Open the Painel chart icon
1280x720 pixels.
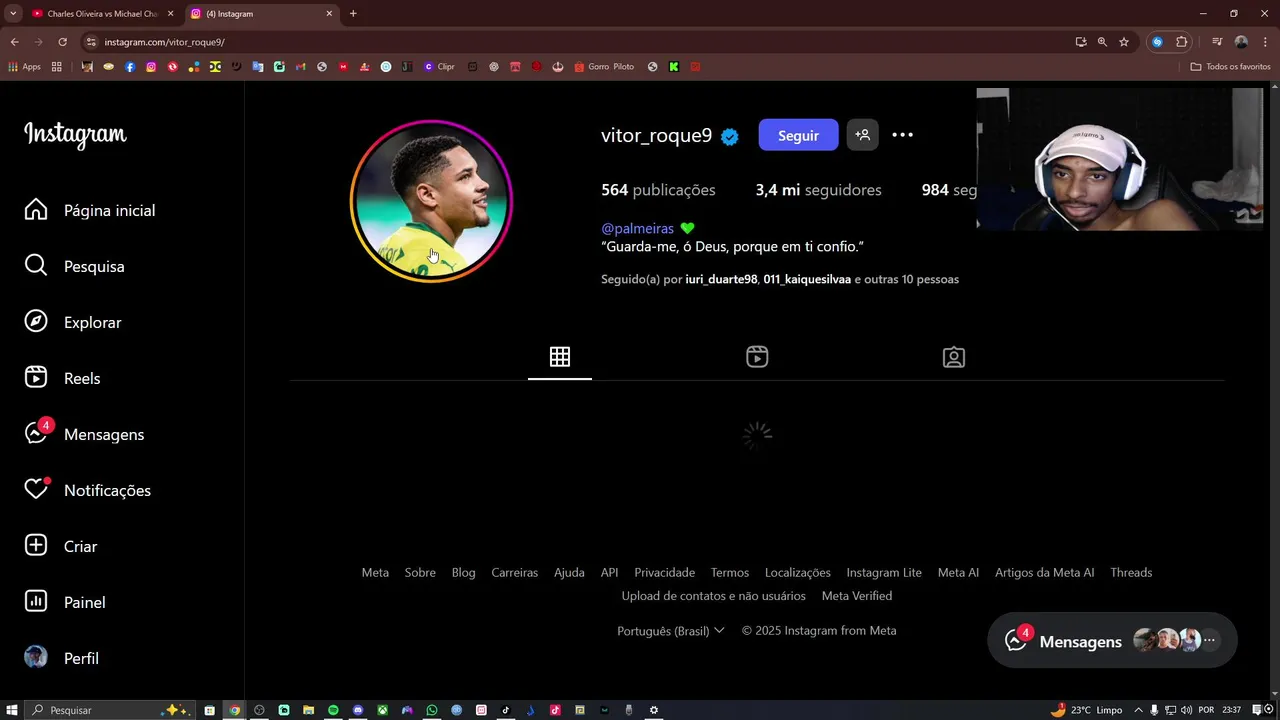click(x=36, y=602)
